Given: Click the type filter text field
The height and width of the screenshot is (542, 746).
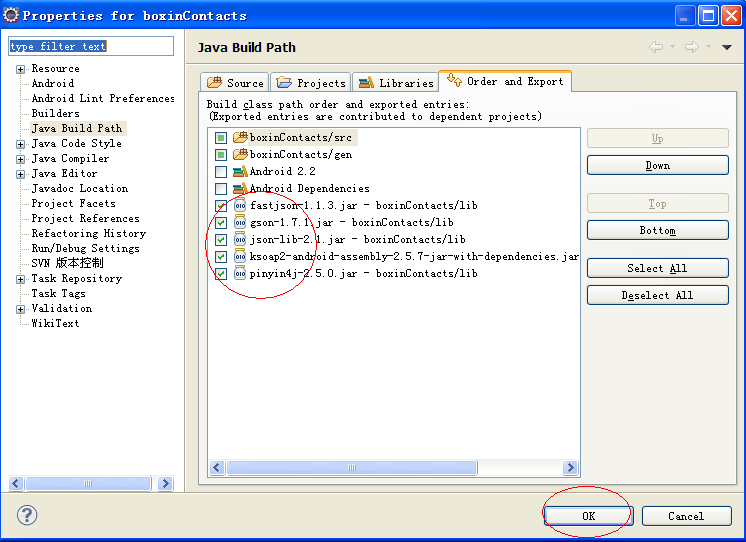Looking at the screenshot, I should point(91,46).
